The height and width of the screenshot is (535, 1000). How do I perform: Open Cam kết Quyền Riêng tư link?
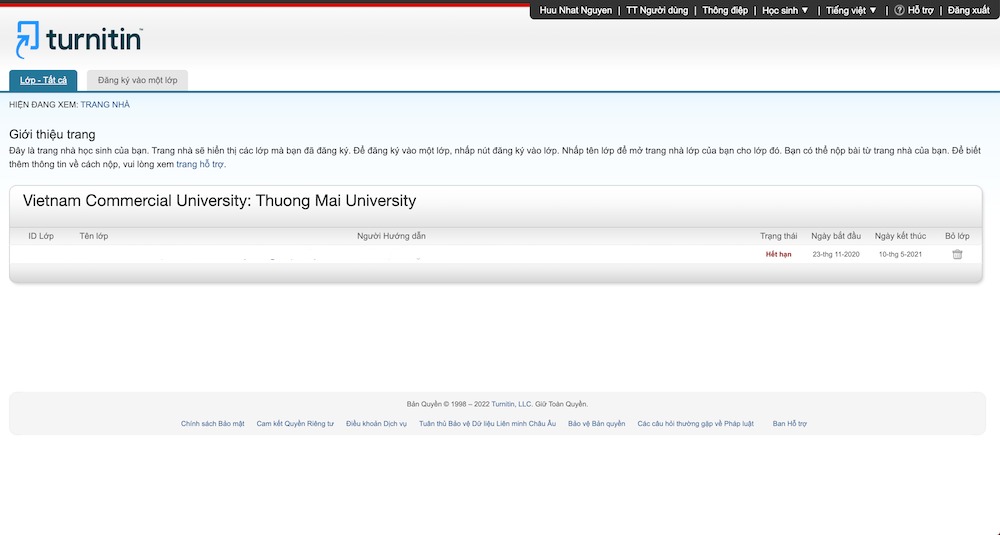click(x=295, y=424)
